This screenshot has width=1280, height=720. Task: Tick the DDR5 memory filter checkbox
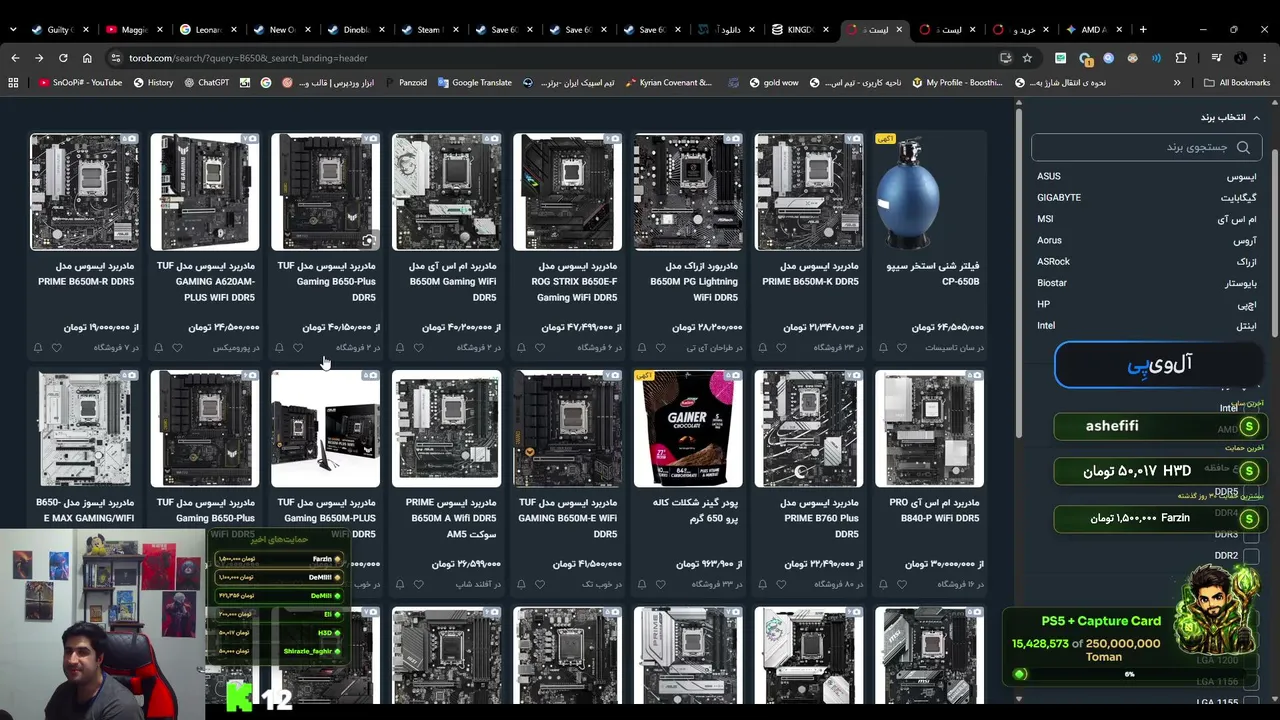[1251, 492]
